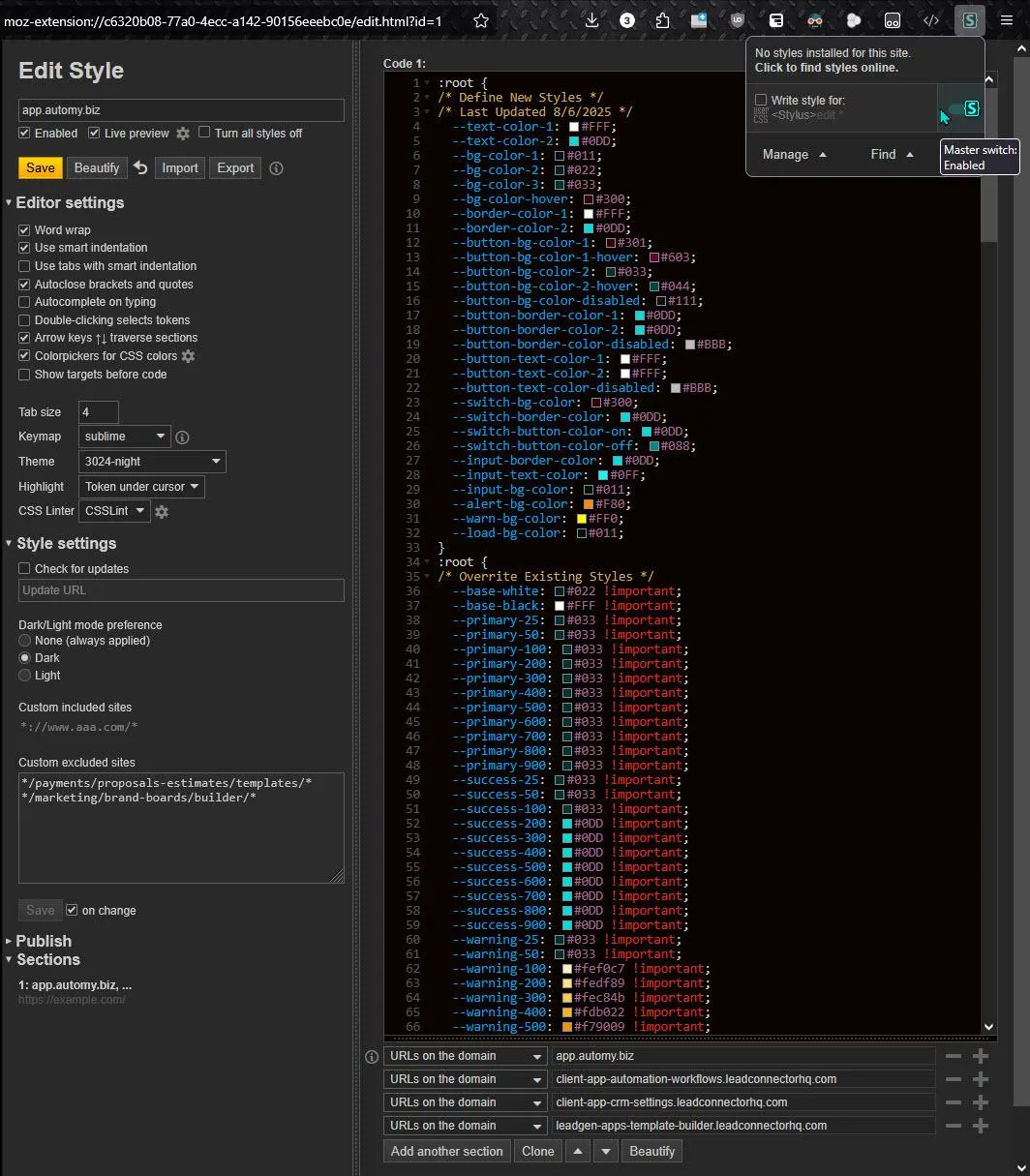
Task: Click the Stylus extension icon in browser toolbar
Action: click(969, 20)
